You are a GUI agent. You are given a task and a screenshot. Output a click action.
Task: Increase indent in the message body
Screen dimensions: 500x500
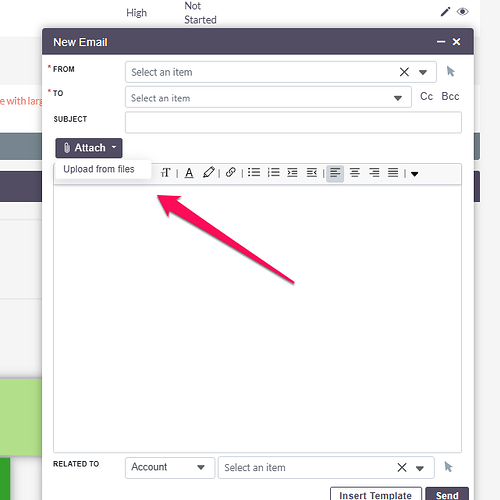pos(292,173)
